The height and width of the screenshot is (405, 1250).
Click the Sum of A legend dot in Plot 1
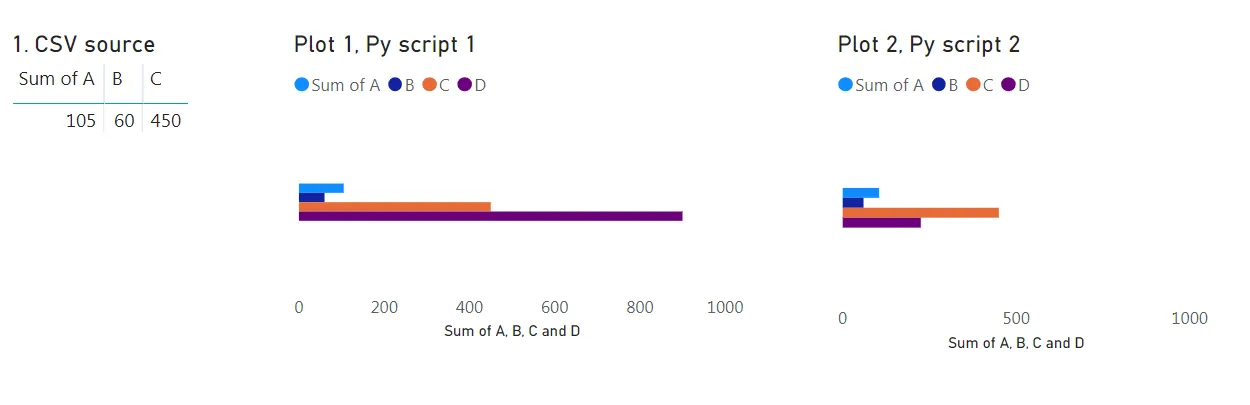coord(302,85)
